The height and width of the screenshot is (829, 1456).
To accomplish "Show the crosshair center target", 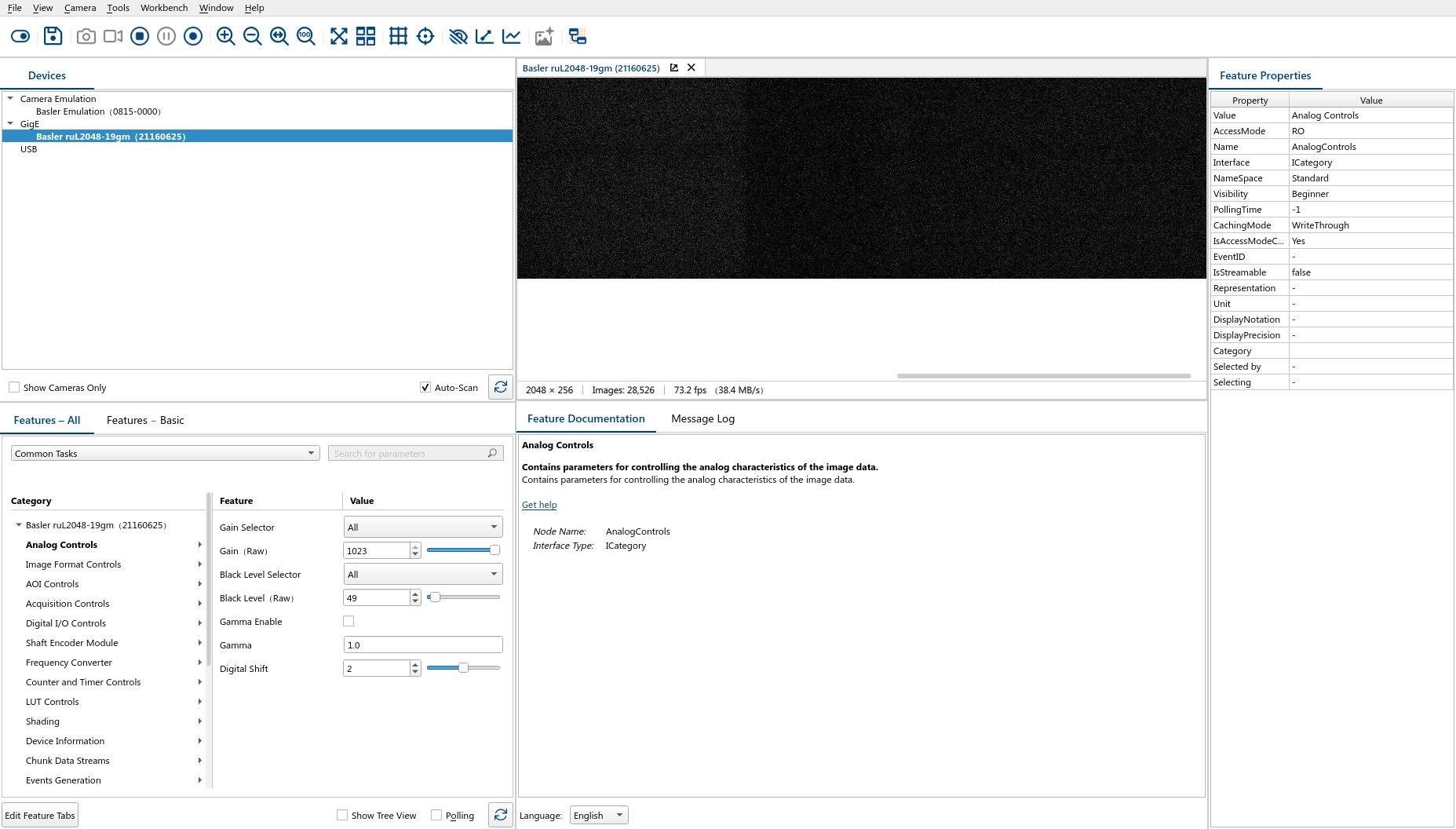I will [x=425, y=36].
